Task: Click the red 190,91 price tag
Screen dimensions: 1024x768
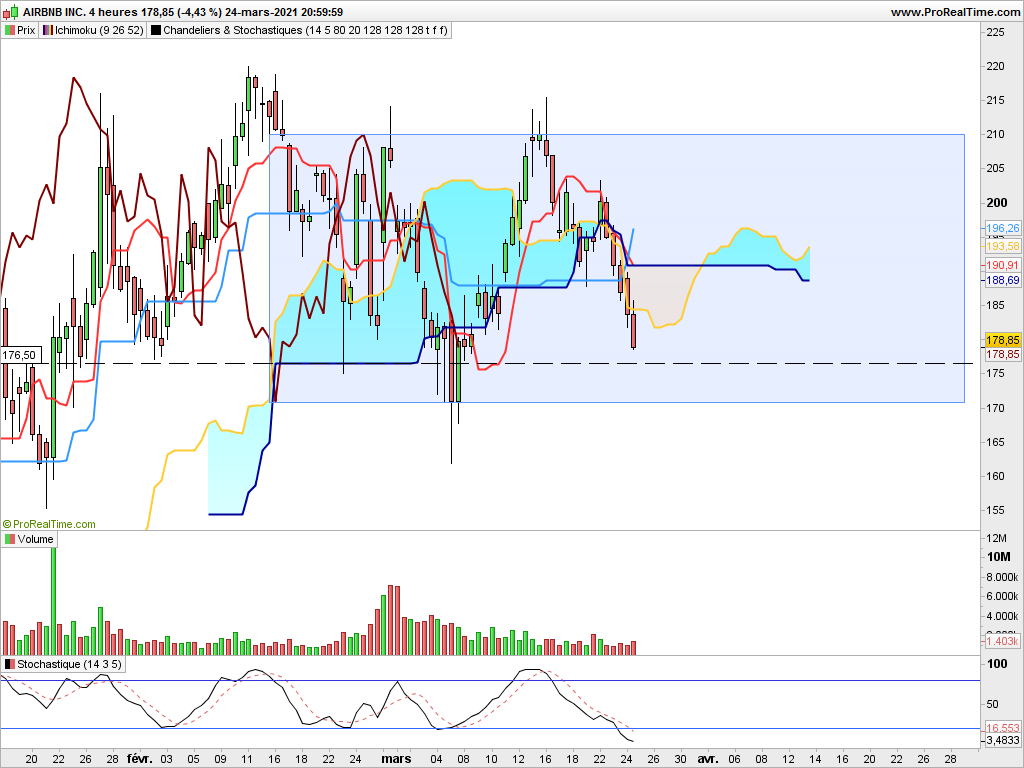Action: [x=1002, y=264]
